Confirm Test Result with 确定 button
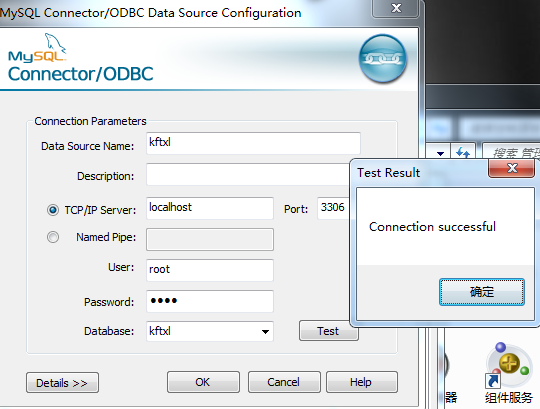 point(482,292)
